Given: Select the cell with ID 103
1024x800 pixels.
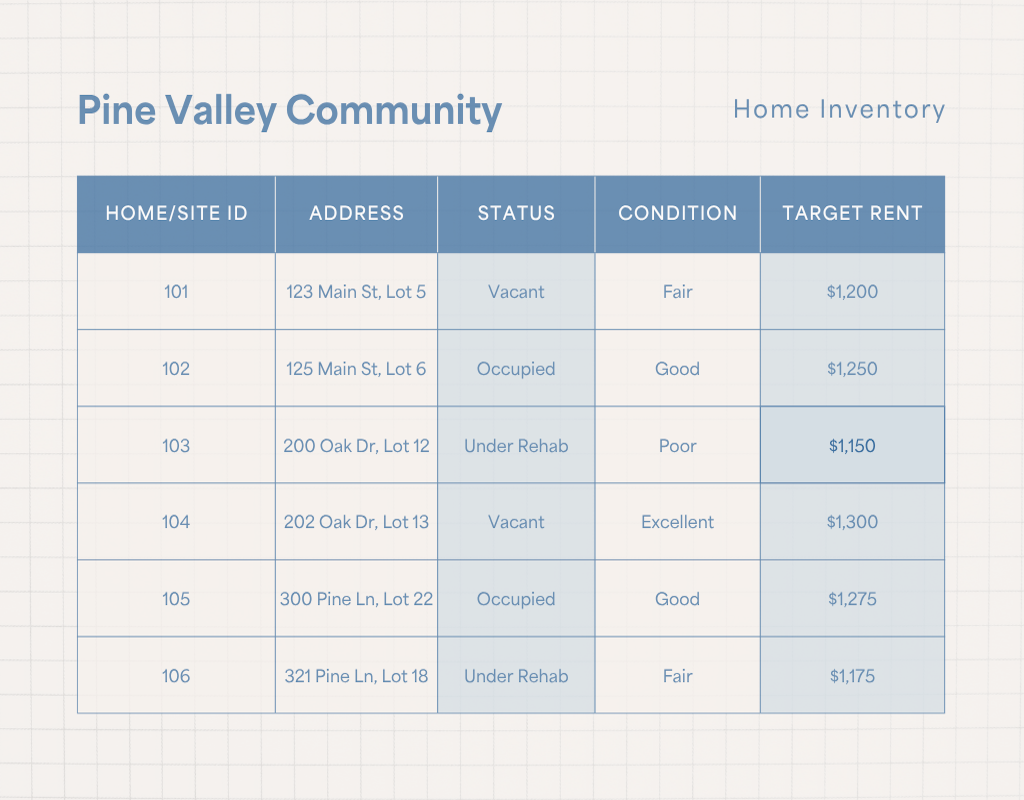Looking at the screenshot, I should 176,445.
